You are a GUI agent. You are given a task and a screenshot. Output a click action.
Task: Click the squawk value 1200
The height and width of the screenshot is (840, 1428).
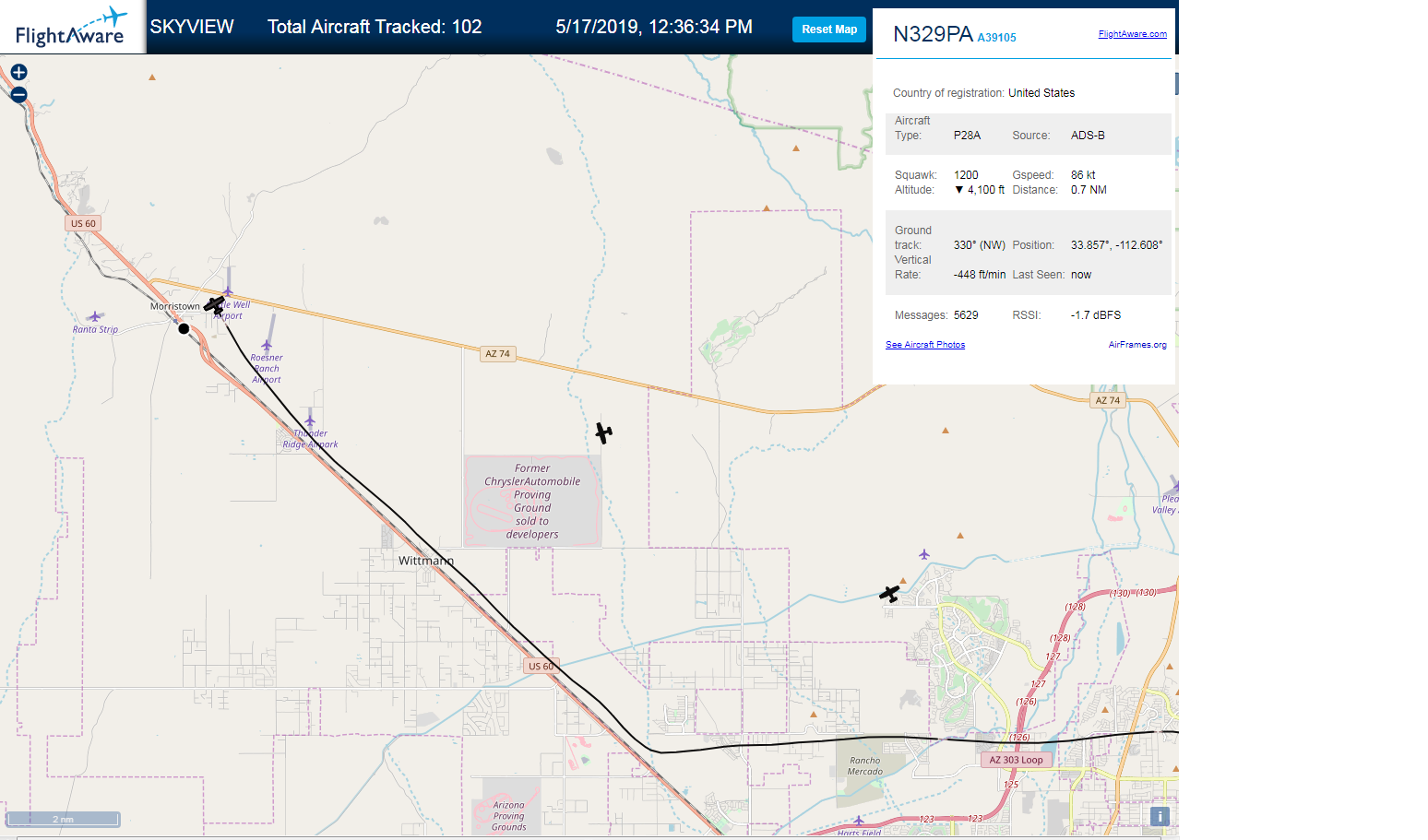[966, 175]
